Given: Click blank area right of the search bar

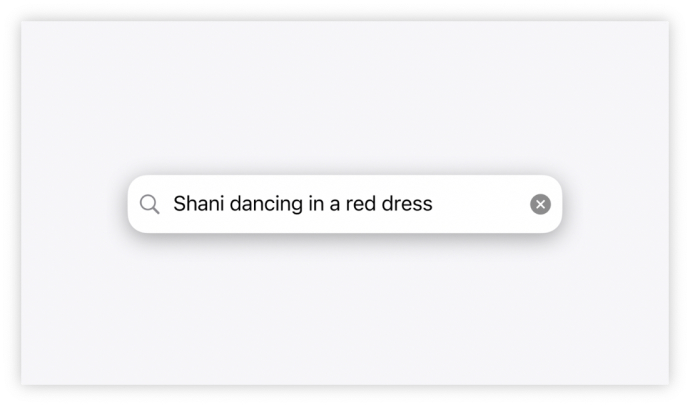Looking at the screenshot, I should click(615, 204).
